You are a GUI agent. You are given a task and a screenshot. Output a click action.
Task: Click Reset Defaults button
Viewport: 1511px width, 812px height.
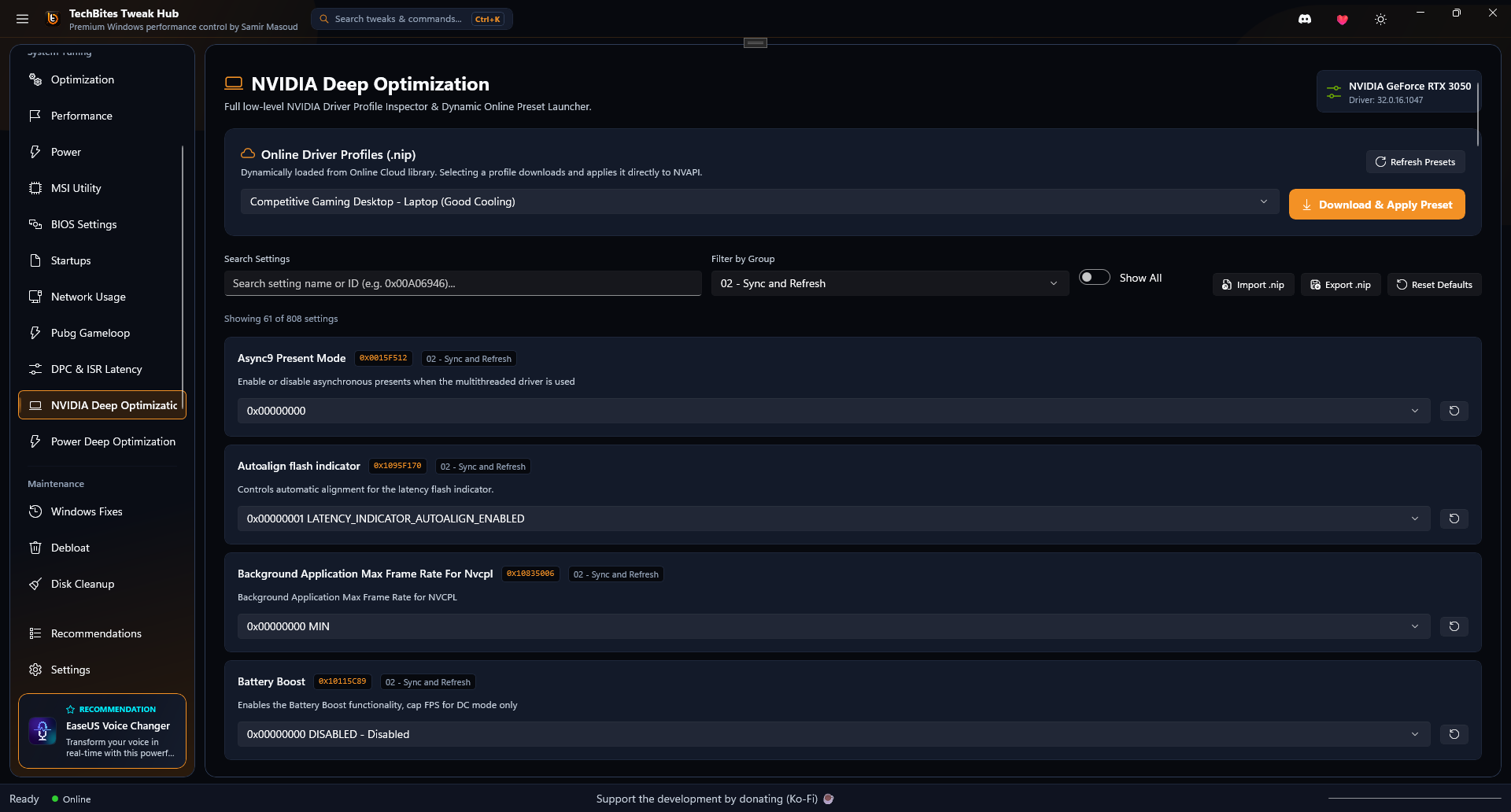[x=1434, y=285]
